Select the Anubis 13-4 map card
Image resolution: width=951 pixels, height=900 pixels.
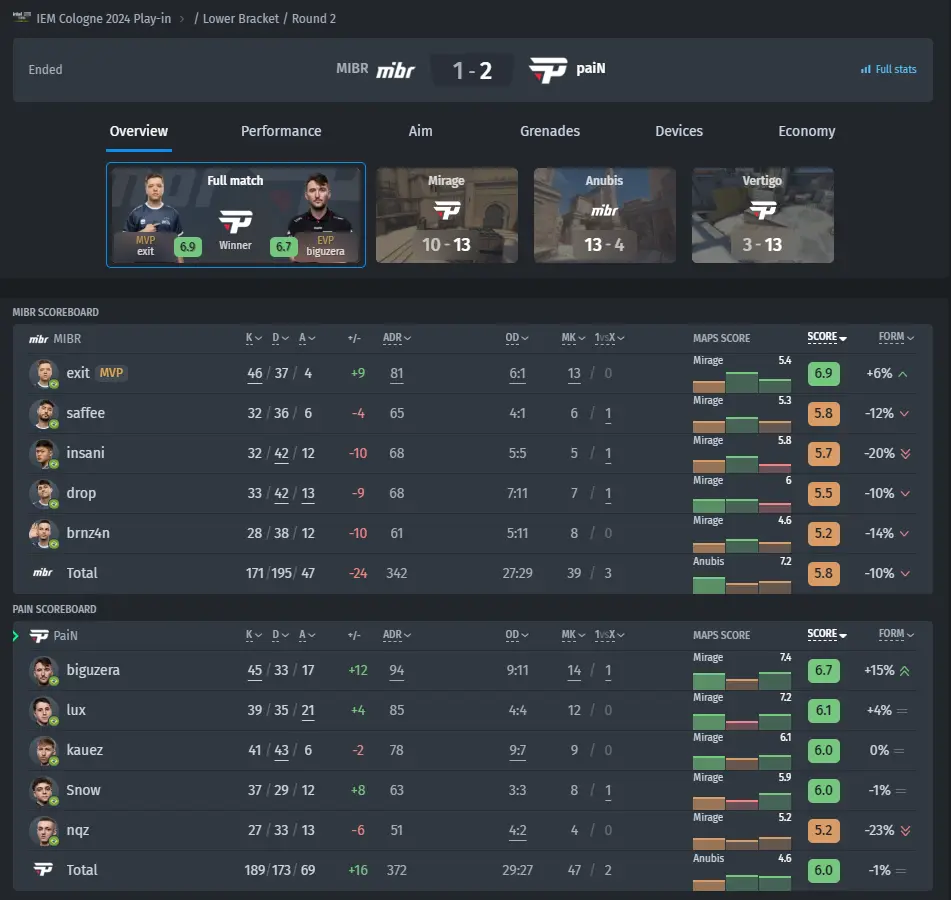pos(605,215)
